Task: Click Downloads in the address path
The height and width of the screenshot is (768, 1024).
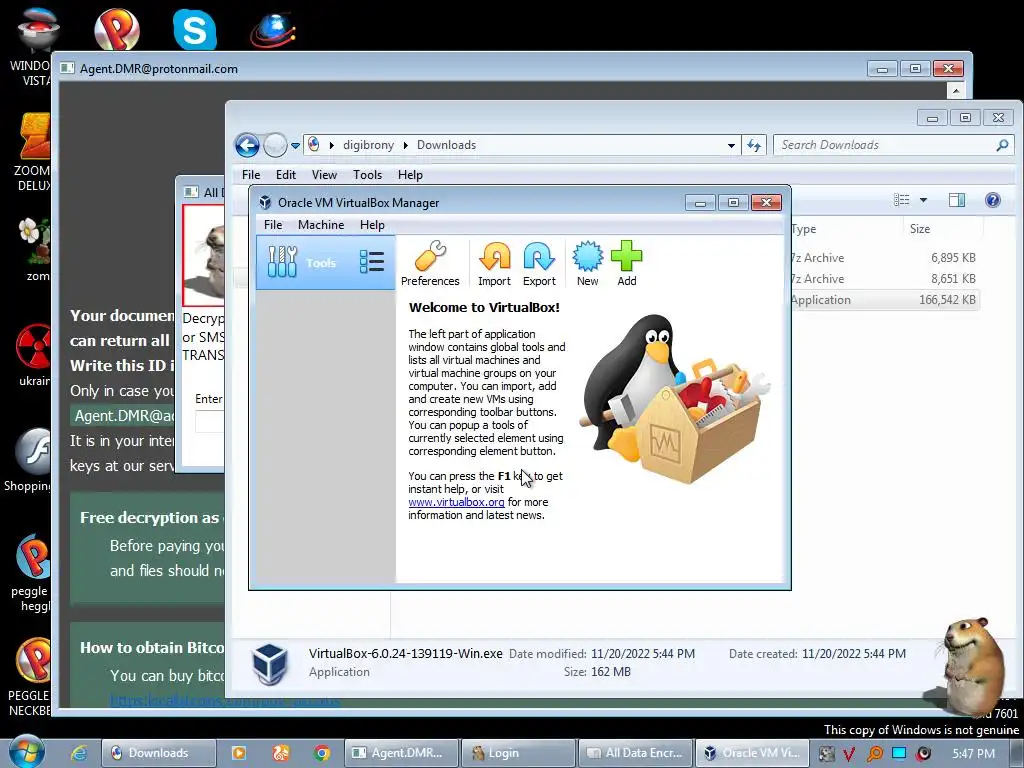Action: tap(446, 145)
